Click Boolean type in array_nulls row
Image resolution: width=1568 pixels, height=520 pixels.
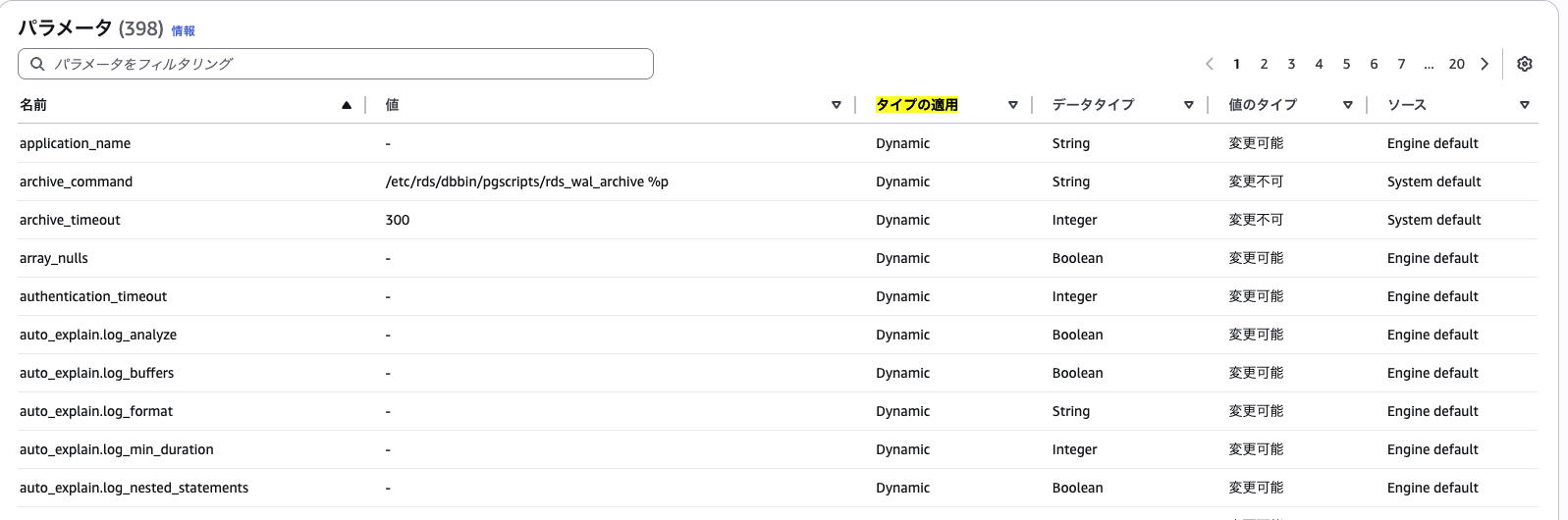coord(1078,258)
